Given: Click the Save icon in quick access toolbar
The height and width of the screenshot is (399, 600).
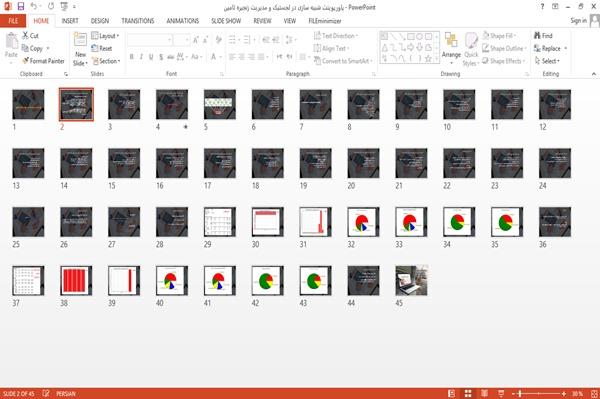Looking at the screenshot, I should (x=21, y=7).
